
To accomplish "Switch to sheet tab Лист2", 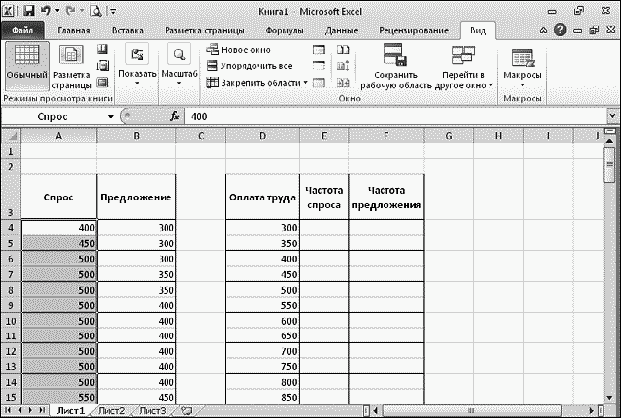I will (x=112, y=410).
